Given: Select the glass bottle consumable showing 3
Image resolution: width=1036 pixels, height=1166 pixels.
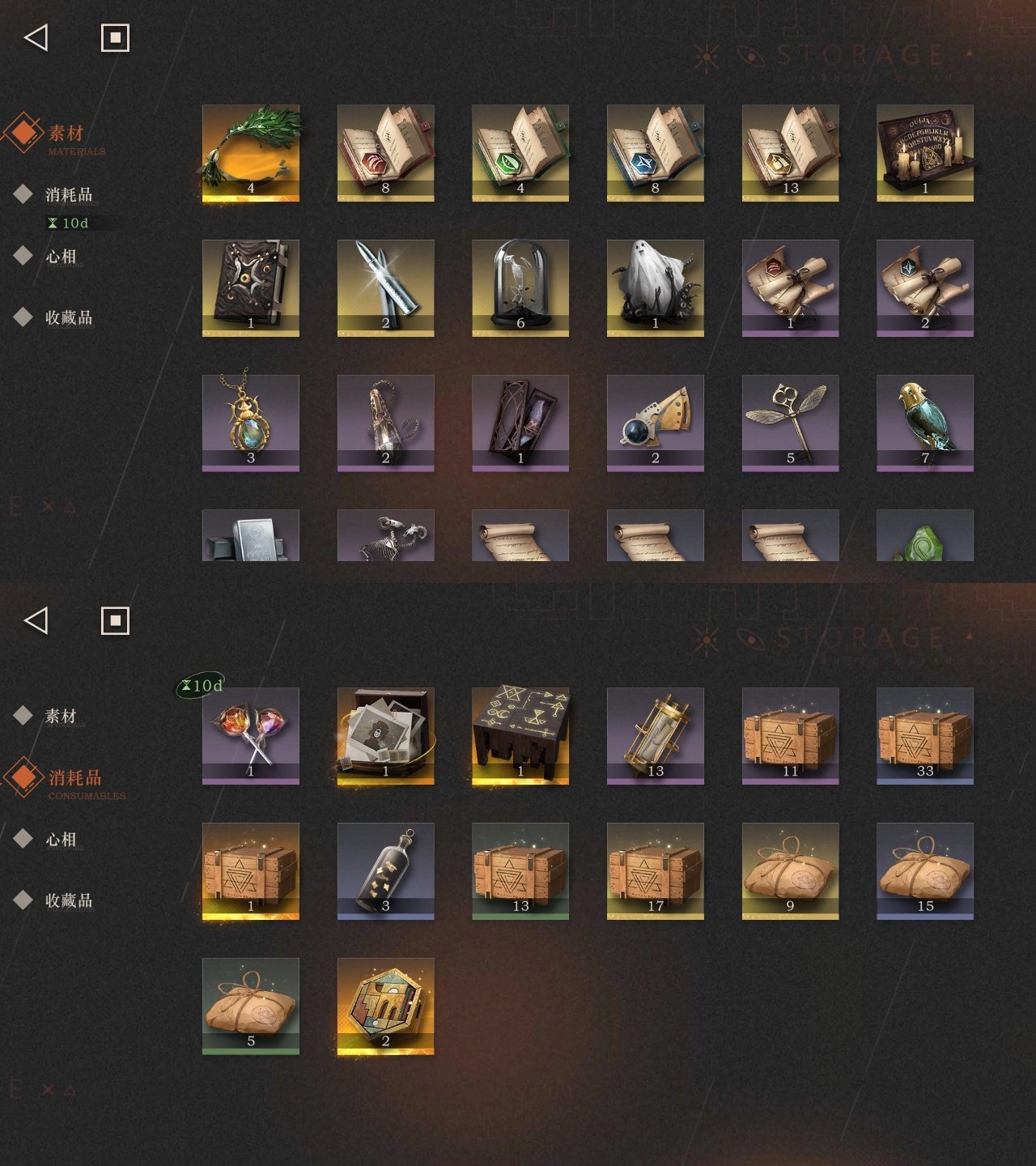Looking at the screenshot, I should (x=386, y=871).
